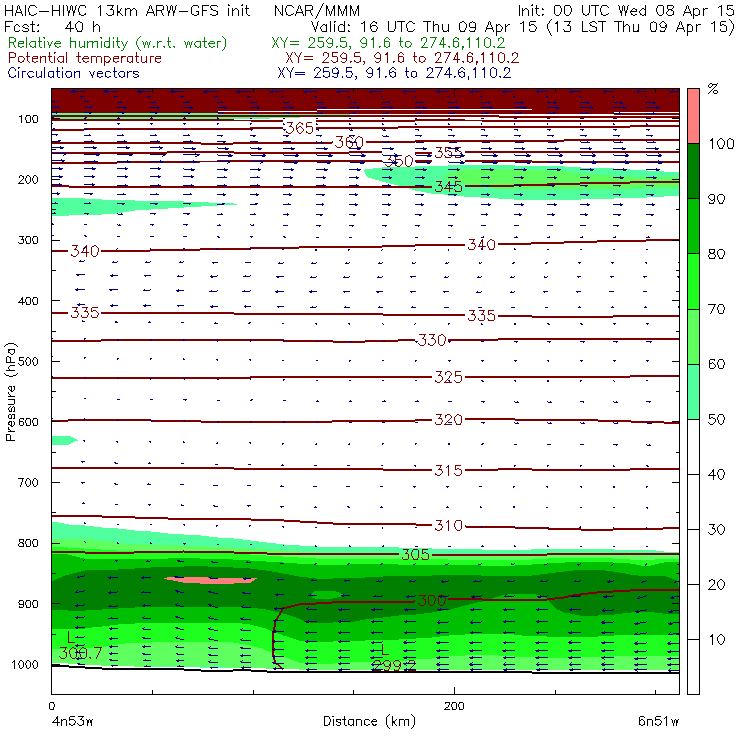Select the '355' potential temperature contour label

[x=449, y=152]
